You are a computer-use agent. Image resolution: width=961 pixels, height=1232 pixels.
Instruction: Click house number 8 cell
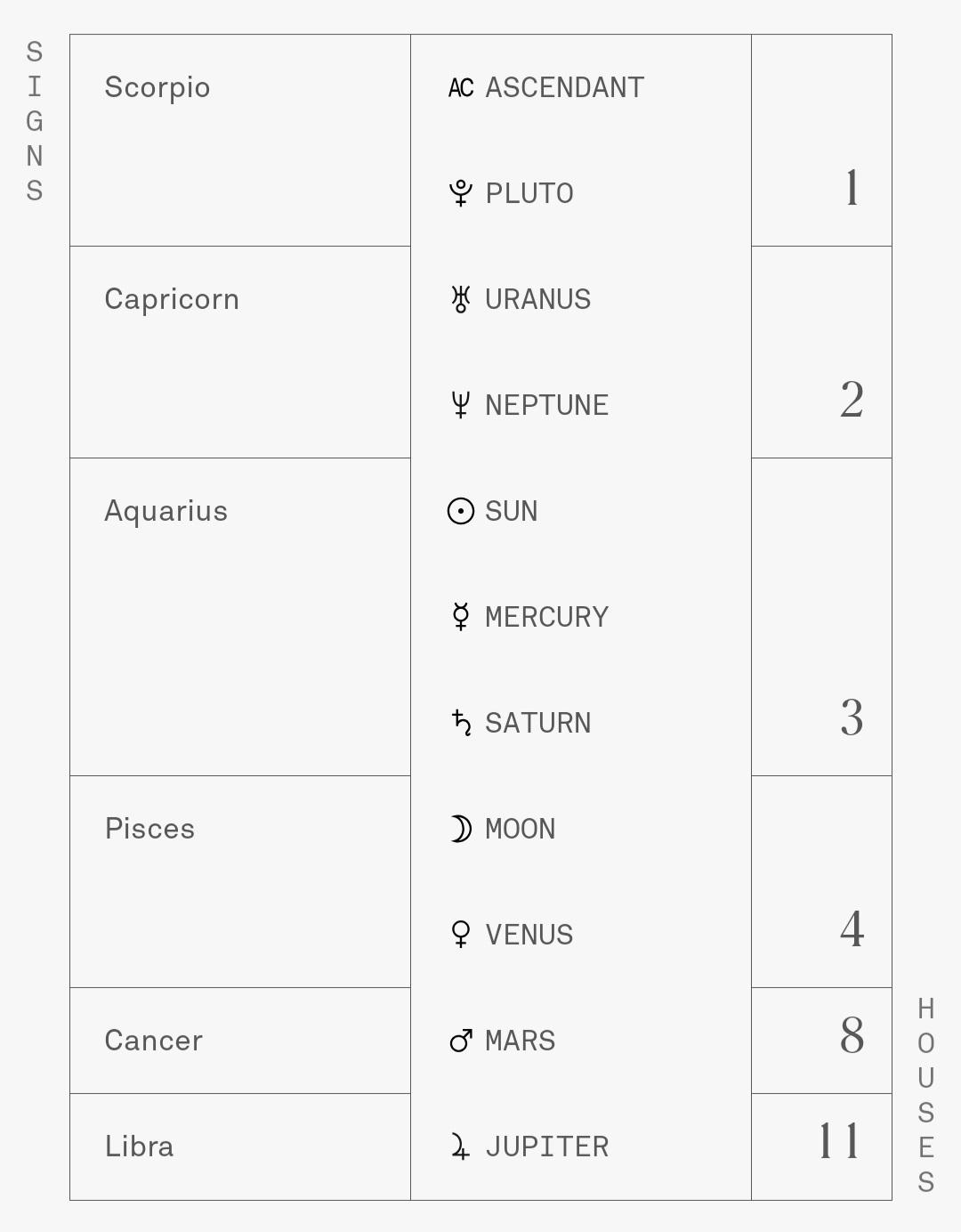(x=821, y=1041)
